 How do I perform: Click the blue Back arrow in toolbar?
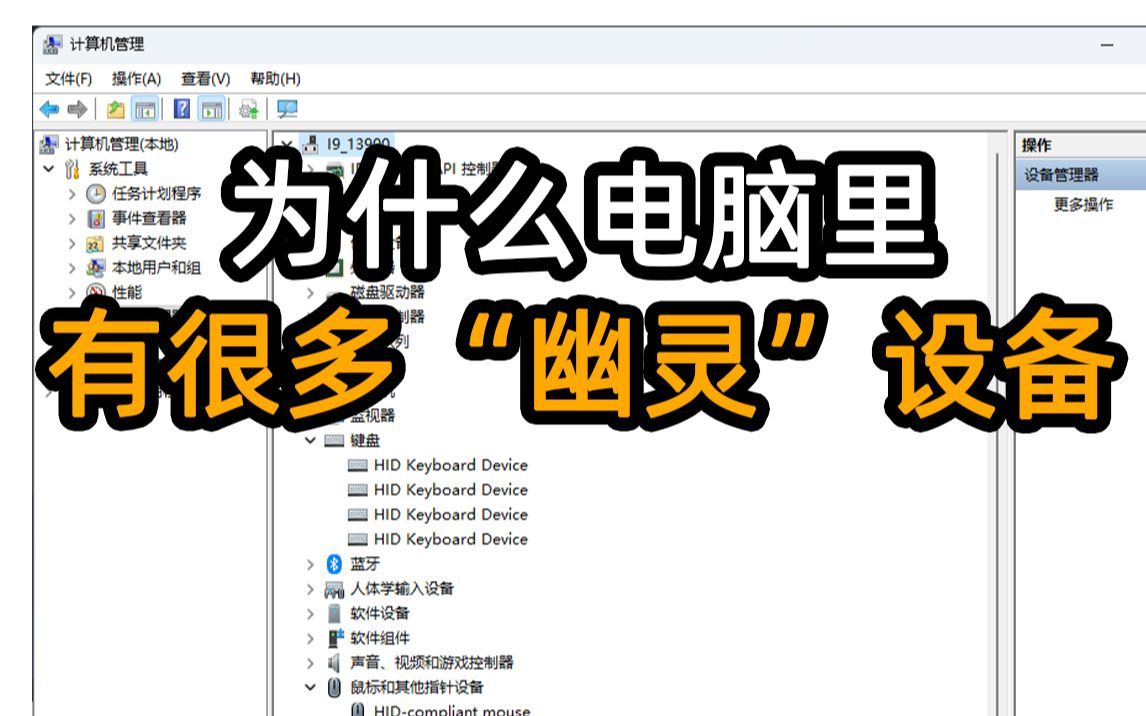(x=49, y=109)
